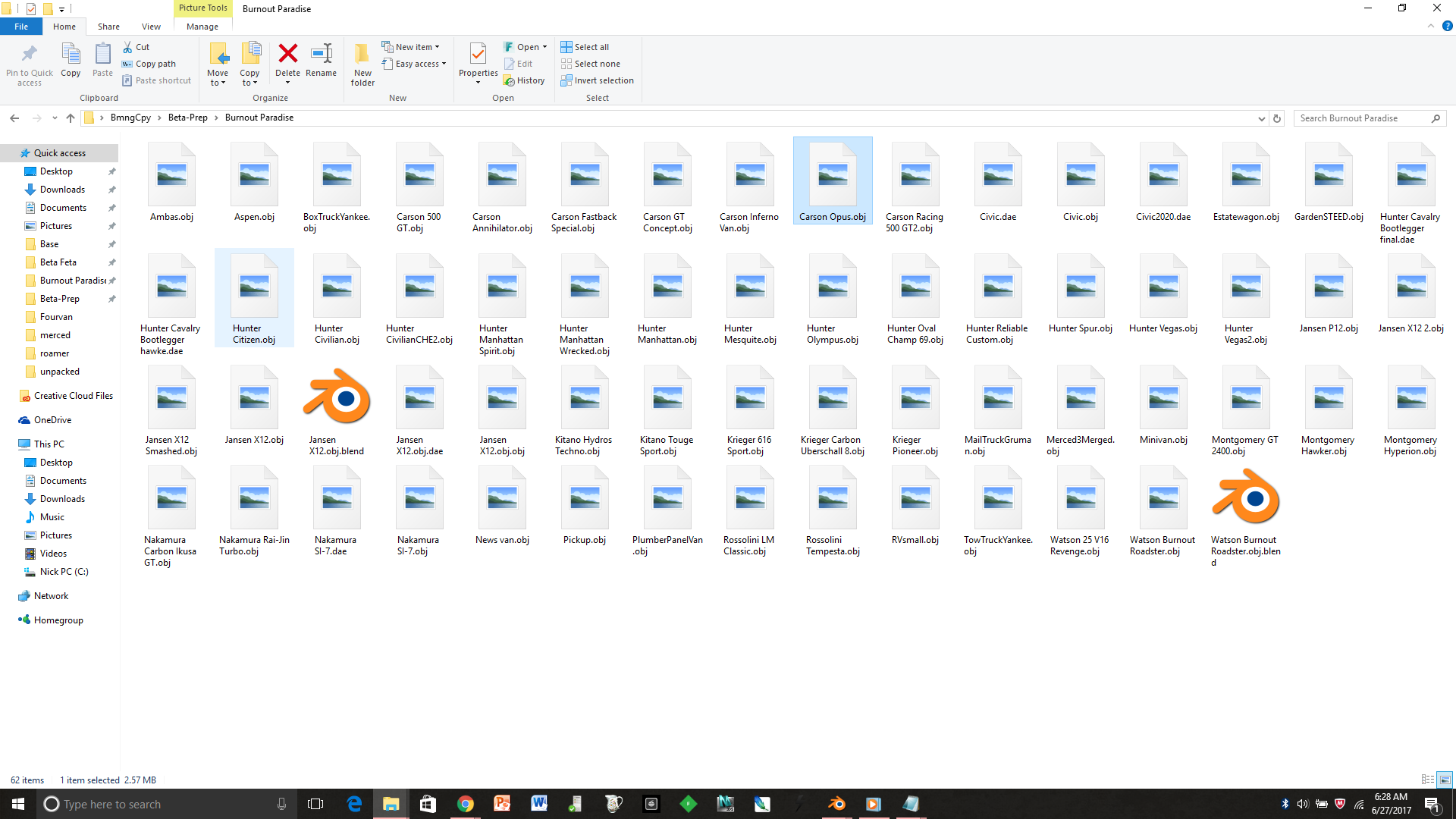
Task: Select the Carson Opus.obj file
Action: [x=833, y=180]
